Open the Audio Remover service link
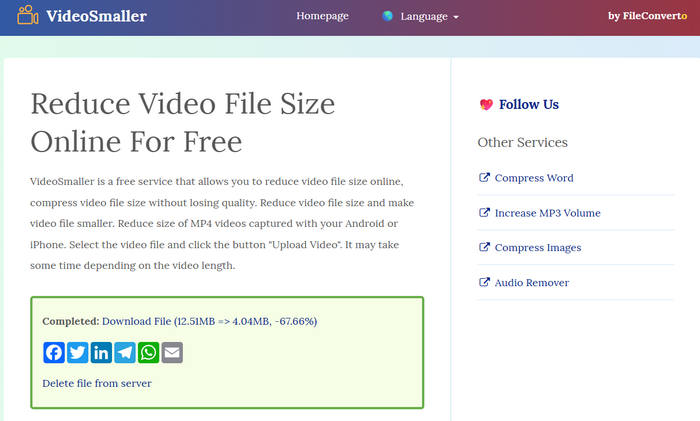This screenshot has height=421, width=700. 532,283
